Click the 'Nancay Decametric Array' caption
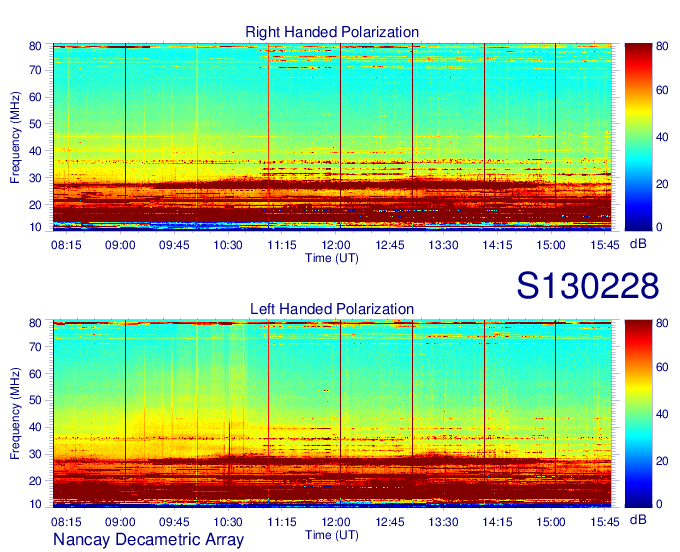Screen dimensions: 680x552 (148, 539)
